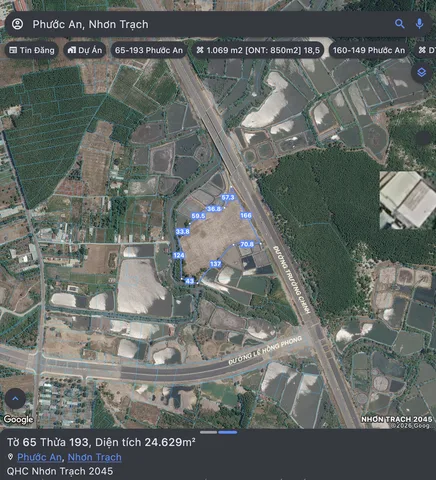
Task: Click the location pin icon beside Phước An
Action: 10,457
